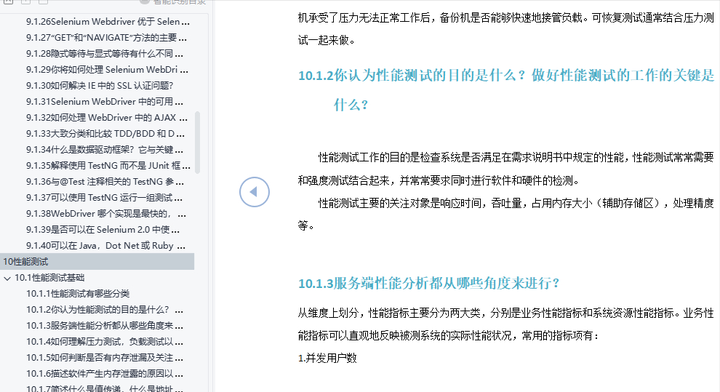720x392 pixels.
Task: Open outline entry 9.1.27 GET 和 NAVIGATE 方法
Action: tap(106, 38)
